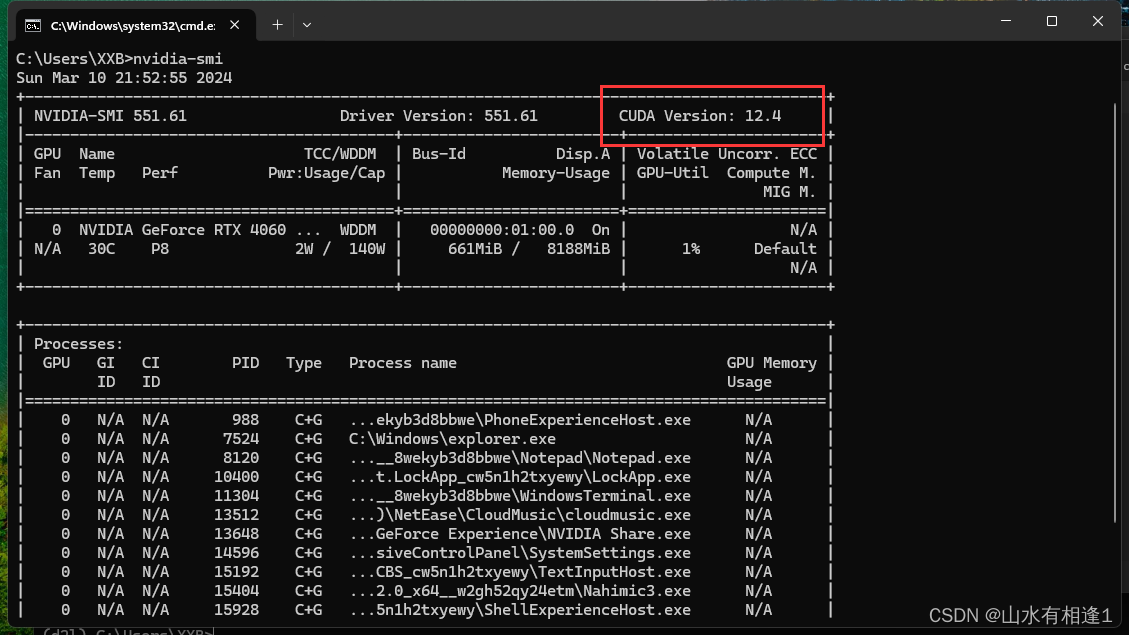The height and width of the screenshot is (635, 1129).
Task: Click the LockApp.exe process entry
Action: (520, 477)
